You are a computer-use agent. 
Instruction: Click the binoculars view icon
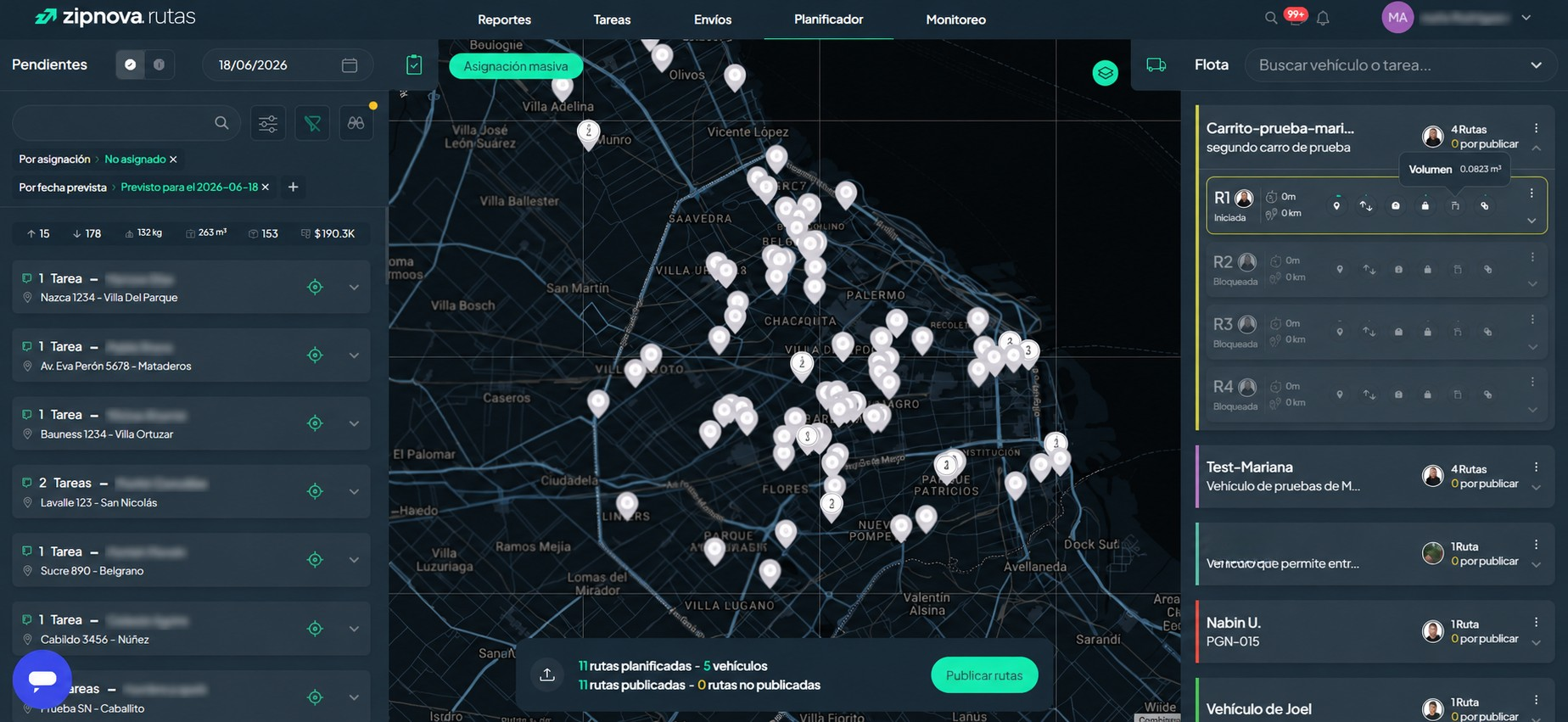356,124
